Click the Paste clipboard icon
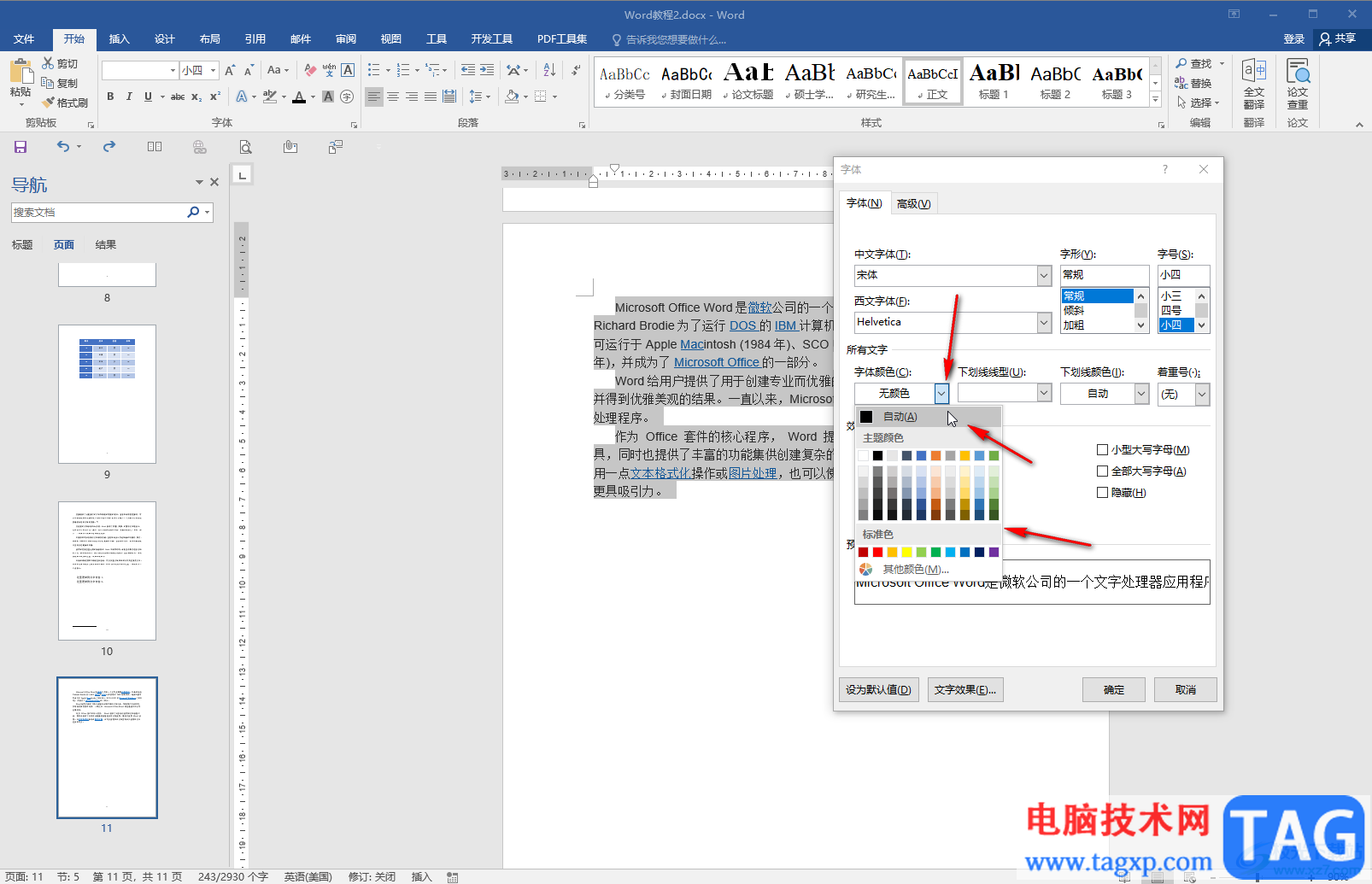Viewport: 1372px width, 884px height. point(21,71)
